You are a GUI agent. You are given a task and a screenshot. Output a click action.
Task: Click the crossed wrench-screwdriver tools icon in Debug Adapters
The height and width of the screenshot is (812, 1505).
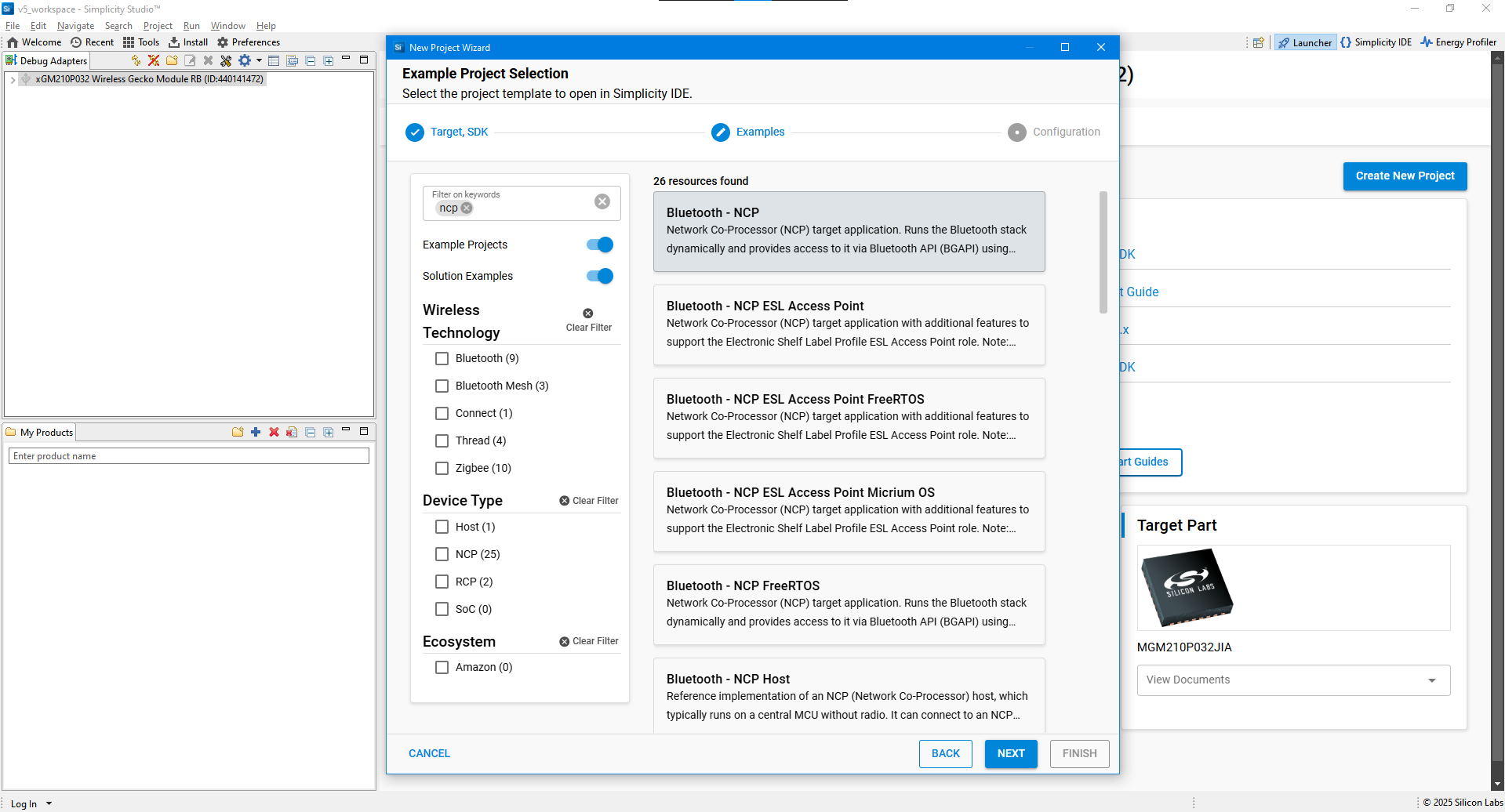(226, 60)
